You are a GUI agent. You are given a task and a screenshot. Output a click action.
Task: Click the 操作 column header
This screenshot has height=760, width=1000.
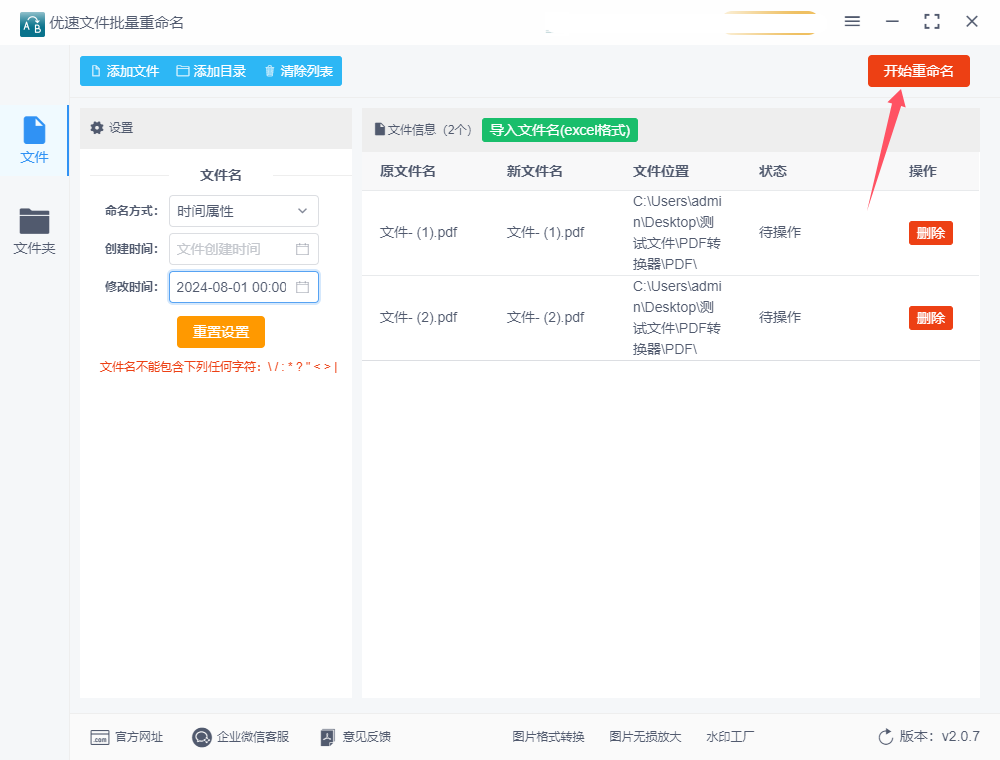pos(922,172)
